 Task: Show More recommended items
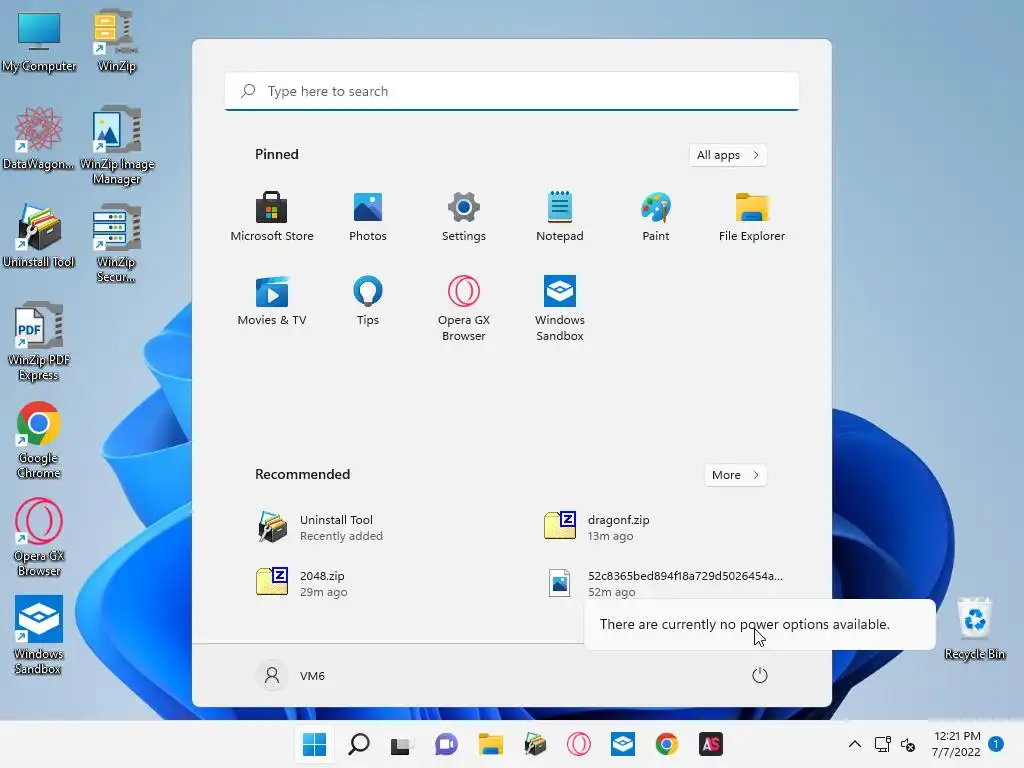[735, 475]
